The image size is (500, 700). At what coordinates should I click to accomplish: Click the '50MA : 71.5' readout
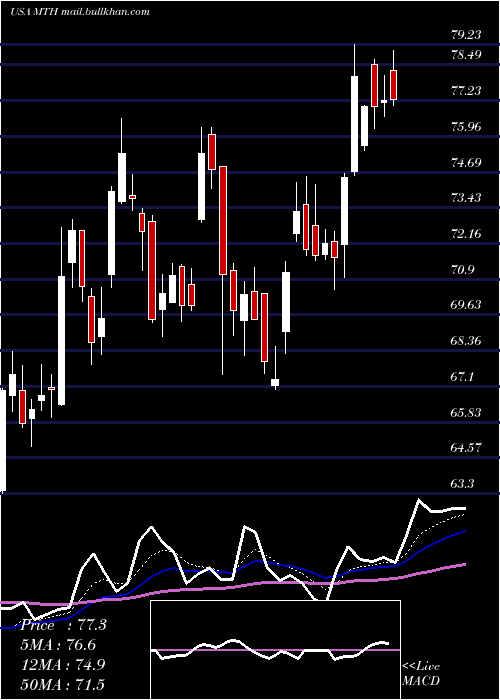(x=63, y=684)
